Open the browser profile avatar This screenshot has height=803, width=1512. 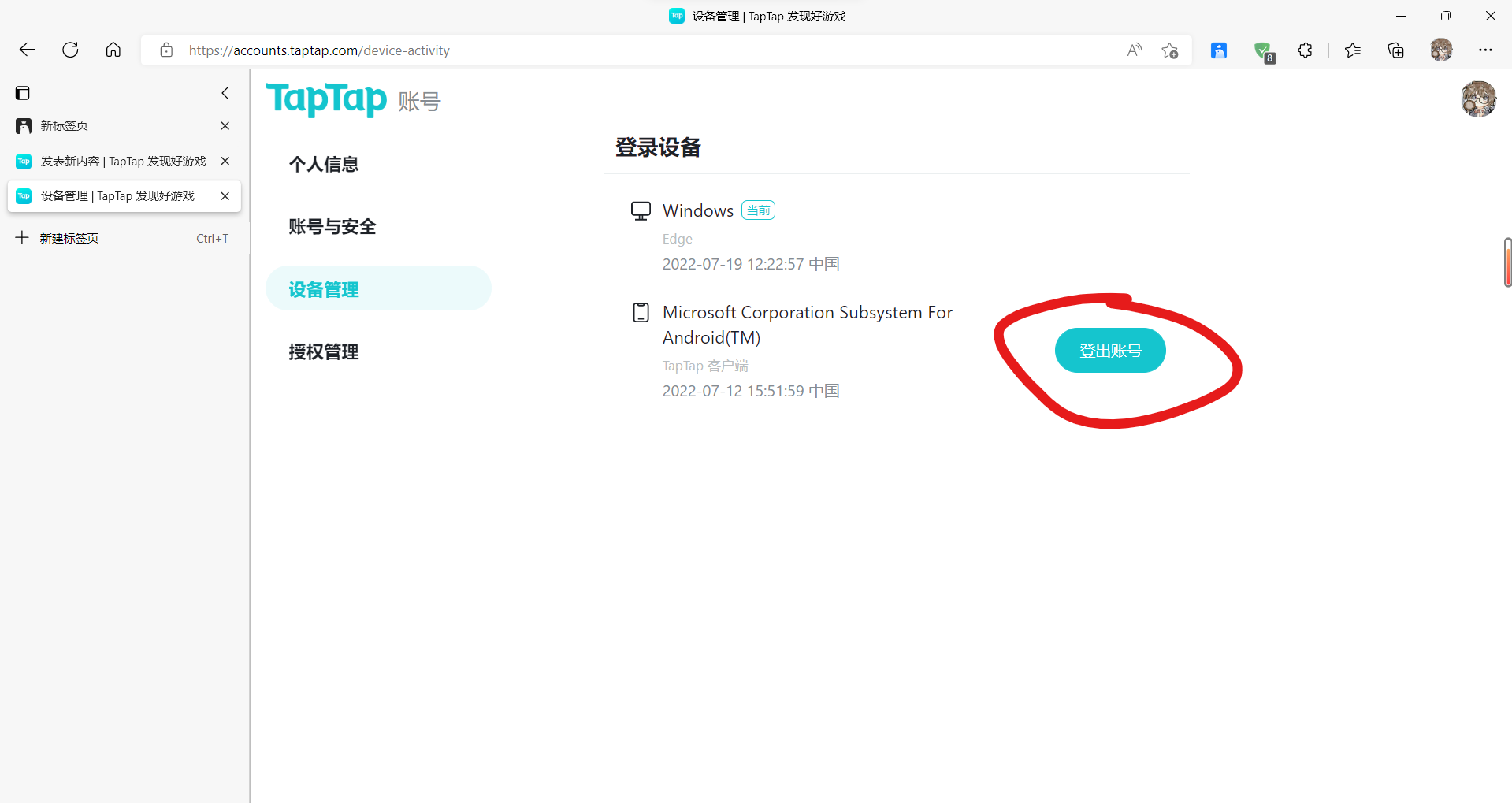tap(1441, 50)
